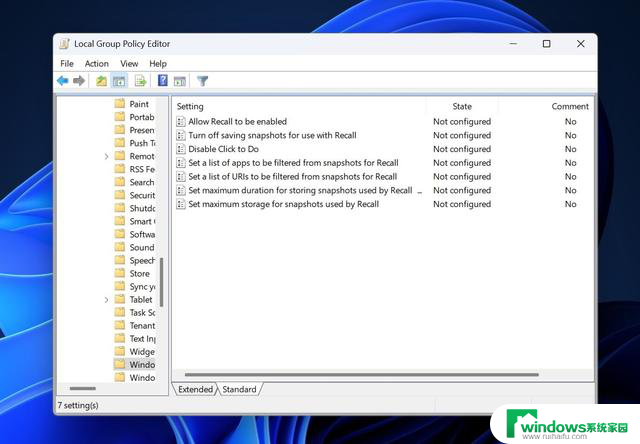Click the Export List toolbar icon

point(140,81)
